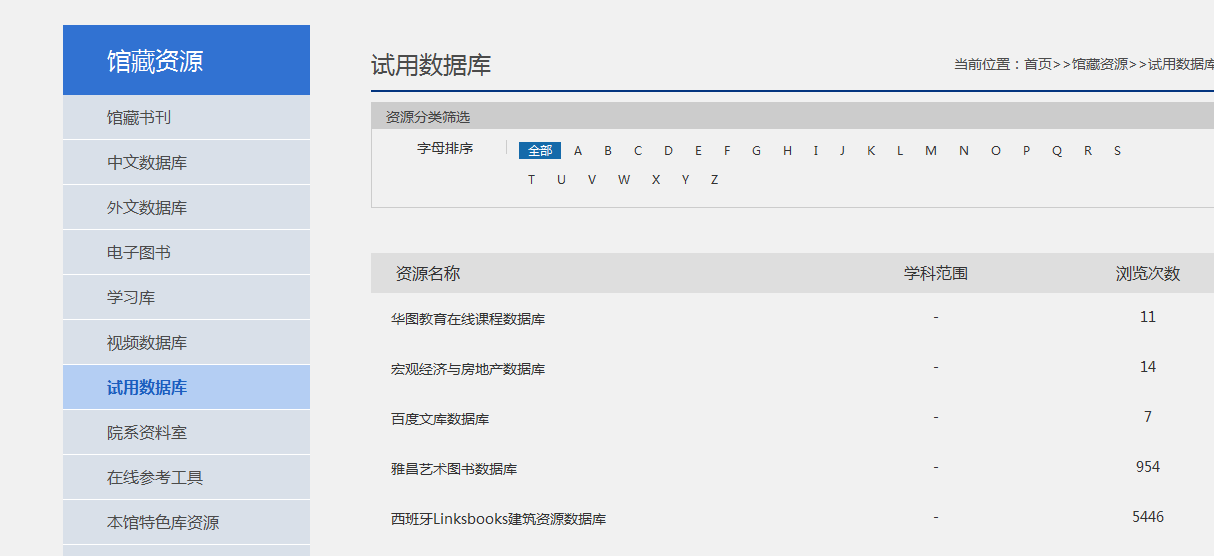The width and height of the screenshot is (1214, 556).
Task: Open 华图教育在线课程数据库 resource
Action: pos(468,319)
